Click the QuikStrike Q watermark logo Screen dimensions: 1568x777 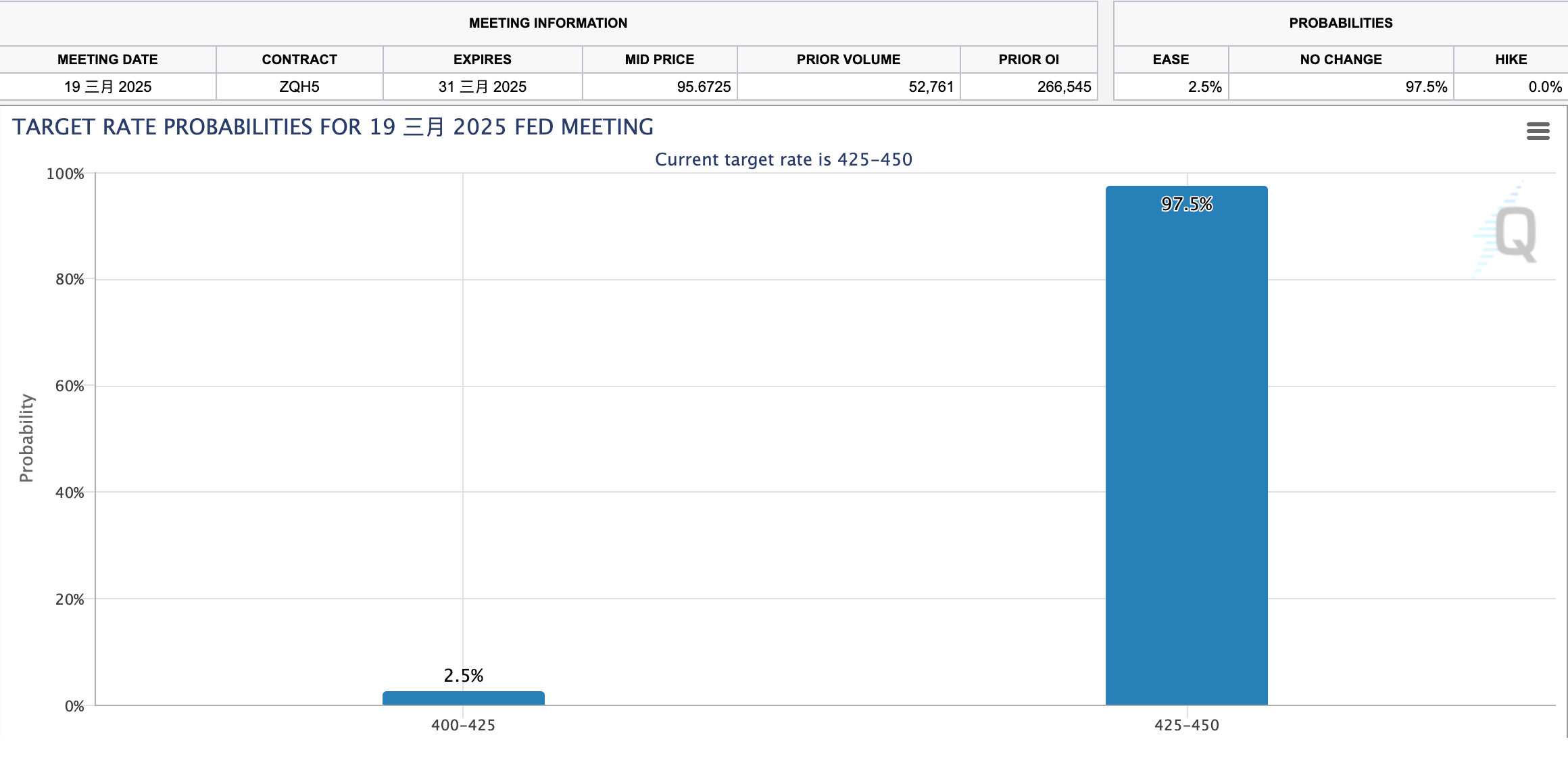point(1515,234)
